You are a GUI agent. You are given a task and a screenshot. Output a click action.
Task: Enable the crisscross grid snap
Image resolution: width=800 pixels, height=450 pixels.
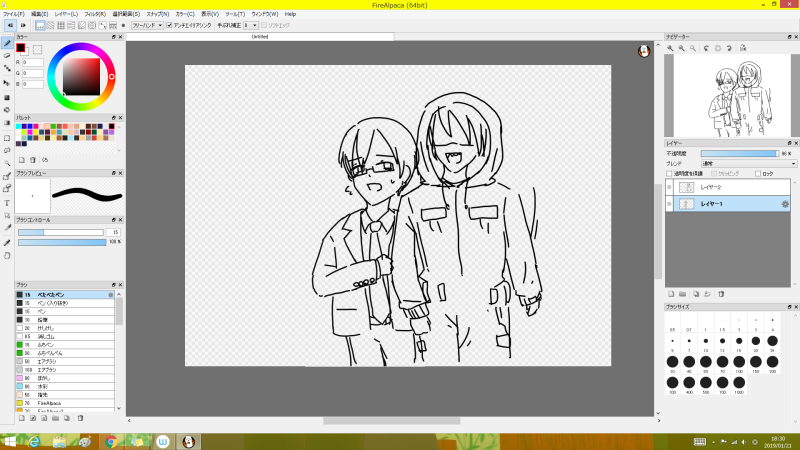[x=61, y=25]
